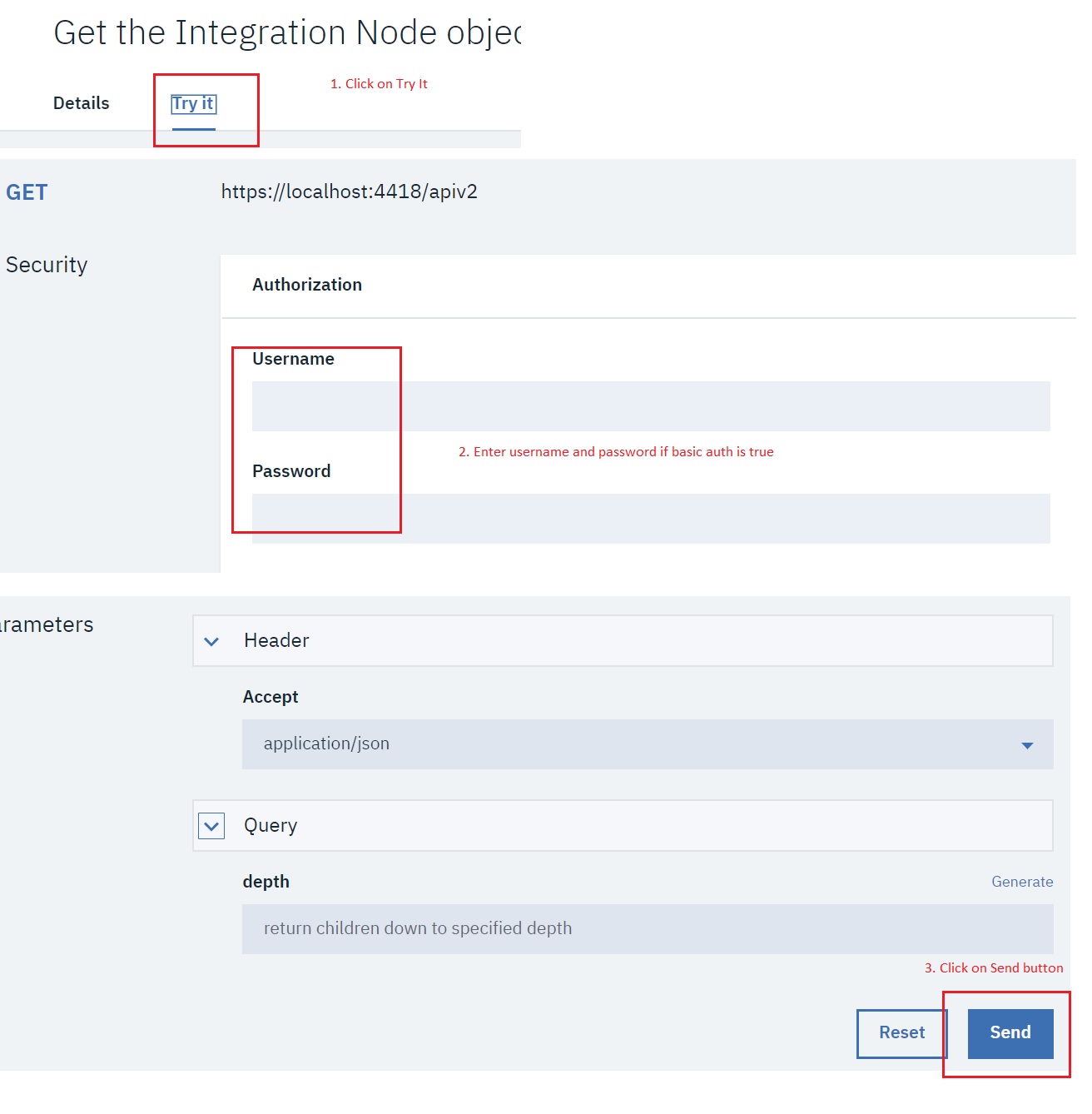Click the Security section label
Image resolution: width=1092 pixels, height=1114 pixels.
[47, 265]
